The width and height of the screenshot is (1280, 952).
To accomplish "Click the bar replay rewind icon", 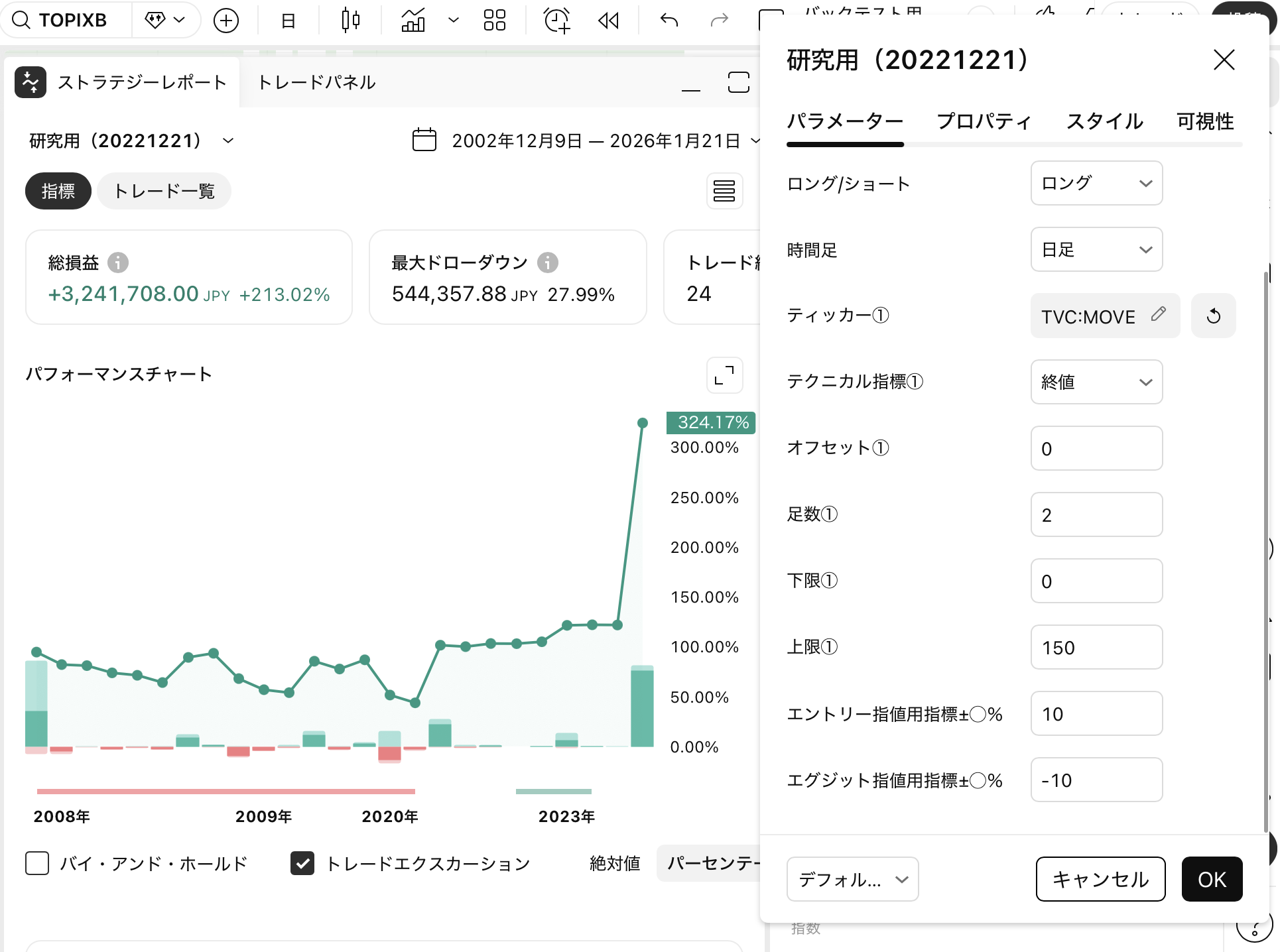I will pyautogui.click(x=608, y=21).
